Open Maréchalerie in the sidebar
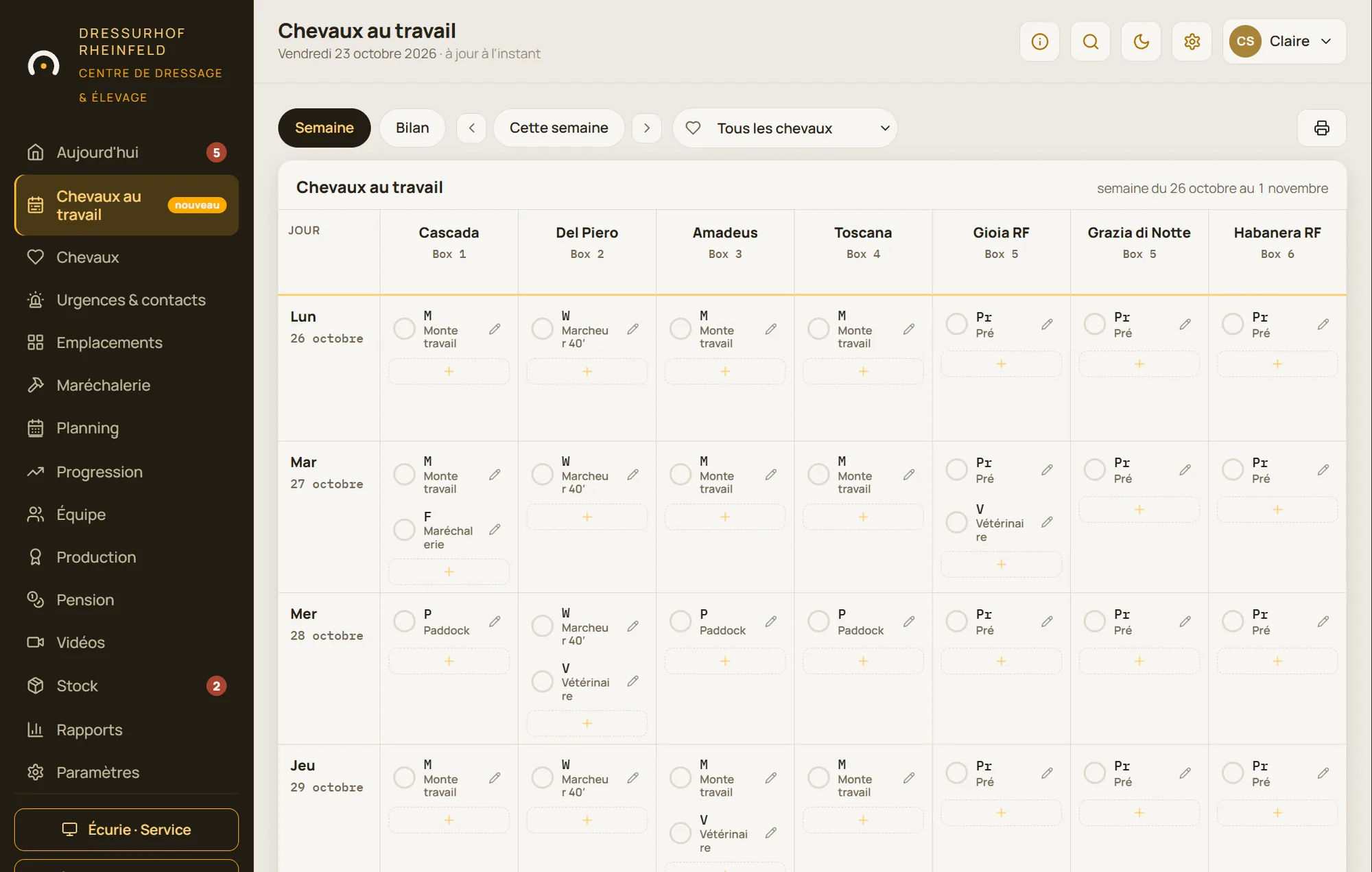The height and width of the screenshot is (872, 1372). (127, 386)
